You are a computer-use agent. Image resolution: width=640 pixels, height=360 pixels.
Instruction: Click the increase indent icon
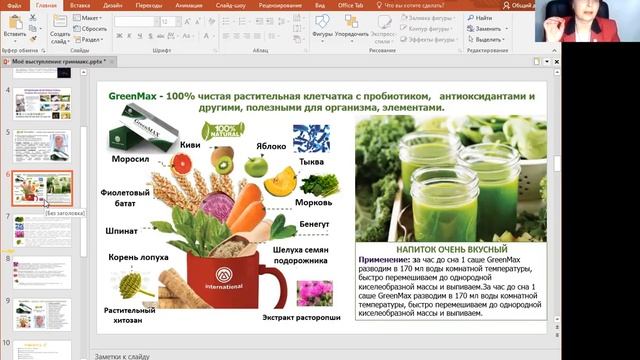tap(270, 21)
